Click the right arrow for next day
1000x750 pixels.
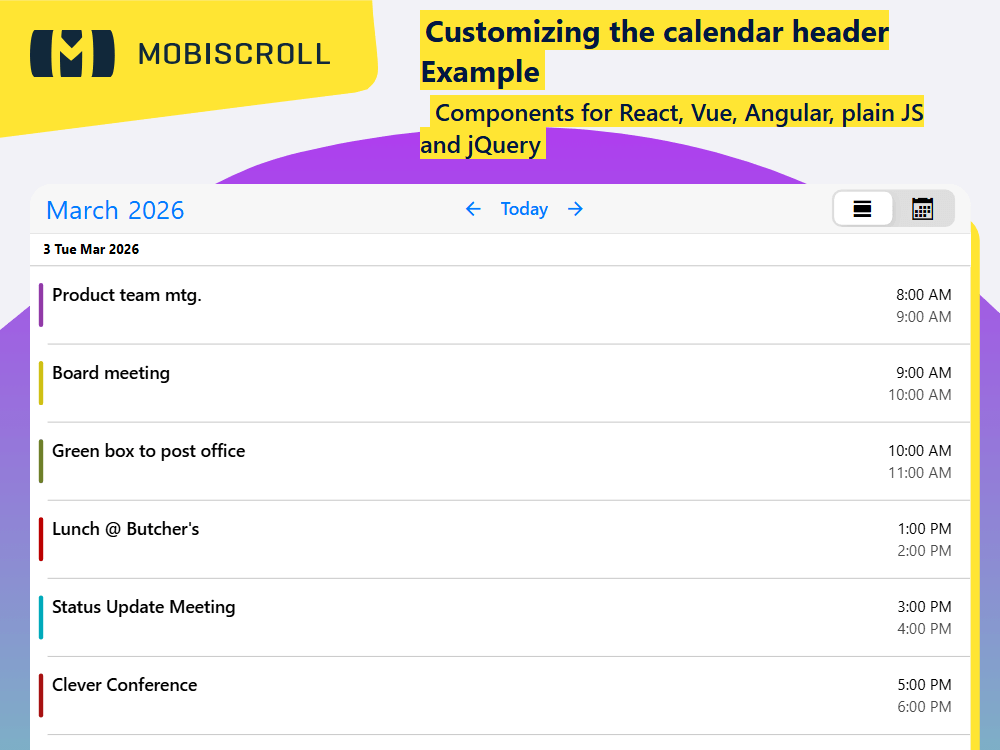coord(575,209)
